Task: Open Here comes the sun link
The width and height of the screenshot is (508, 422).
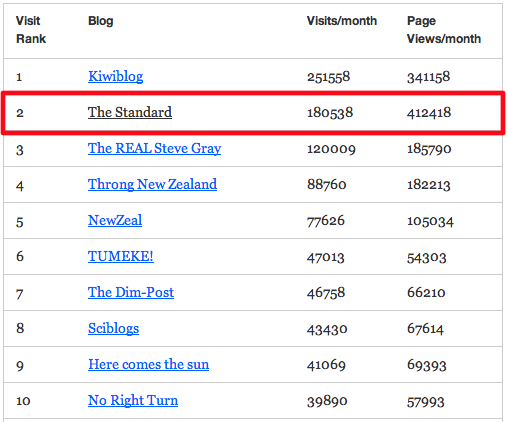Action: [x=148, y=364]
